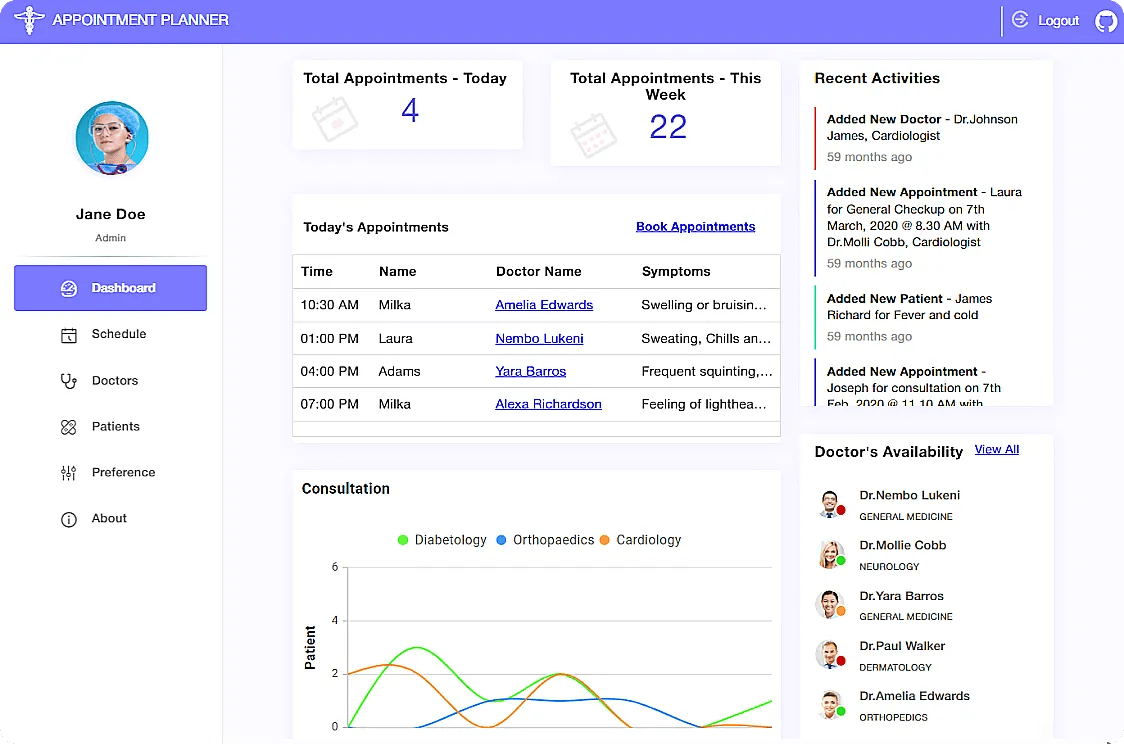Image resolution: width=1124 pixels, height=744 pixels.
Task: Click the power icon next to Logout
Action: click(x=1020, y=20)
